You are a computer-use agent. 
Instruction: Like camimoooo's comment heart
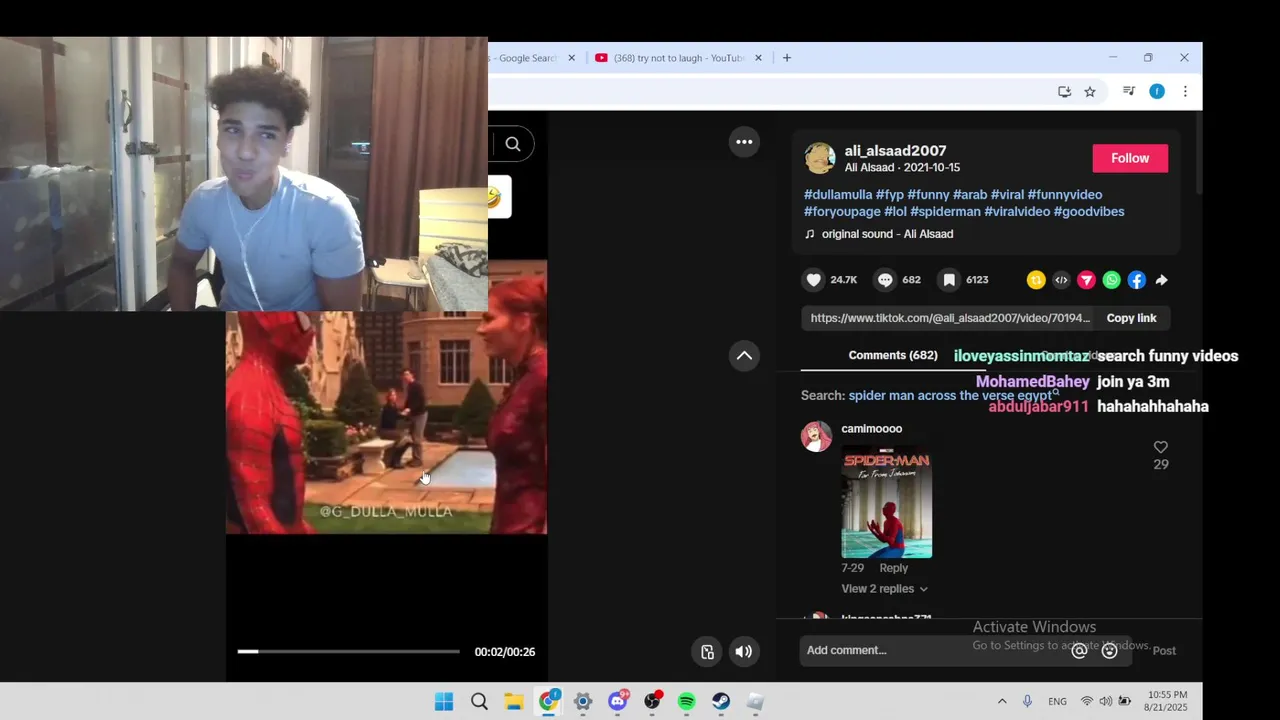pyautogui.click(x=1160, y=447)
